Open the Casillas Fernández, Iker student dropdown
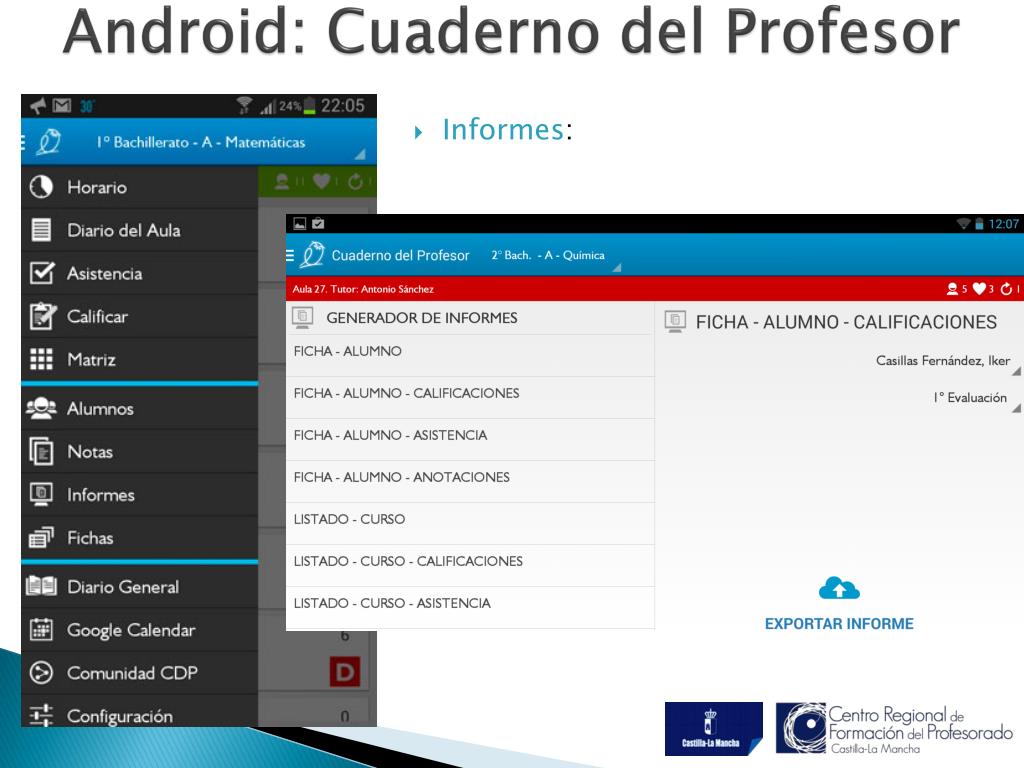 click(x=947, y=362)
